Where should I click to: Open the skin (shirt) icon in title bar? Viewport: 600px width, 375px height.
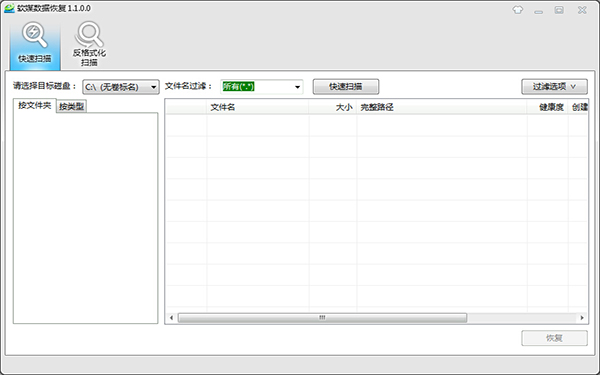click(x=518, y=10)
